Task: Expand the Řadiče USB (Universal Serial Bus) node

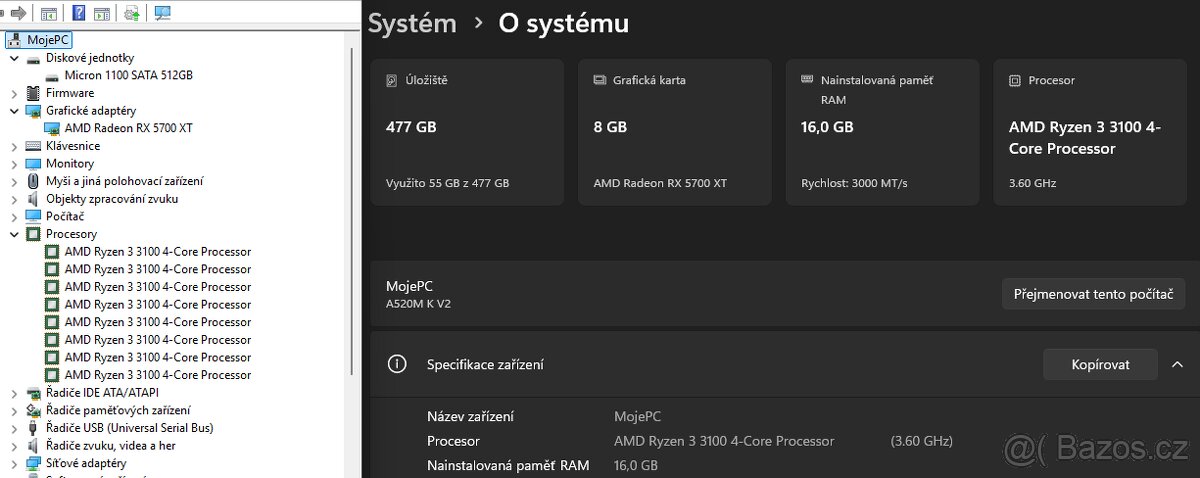Action: (14, 427)
